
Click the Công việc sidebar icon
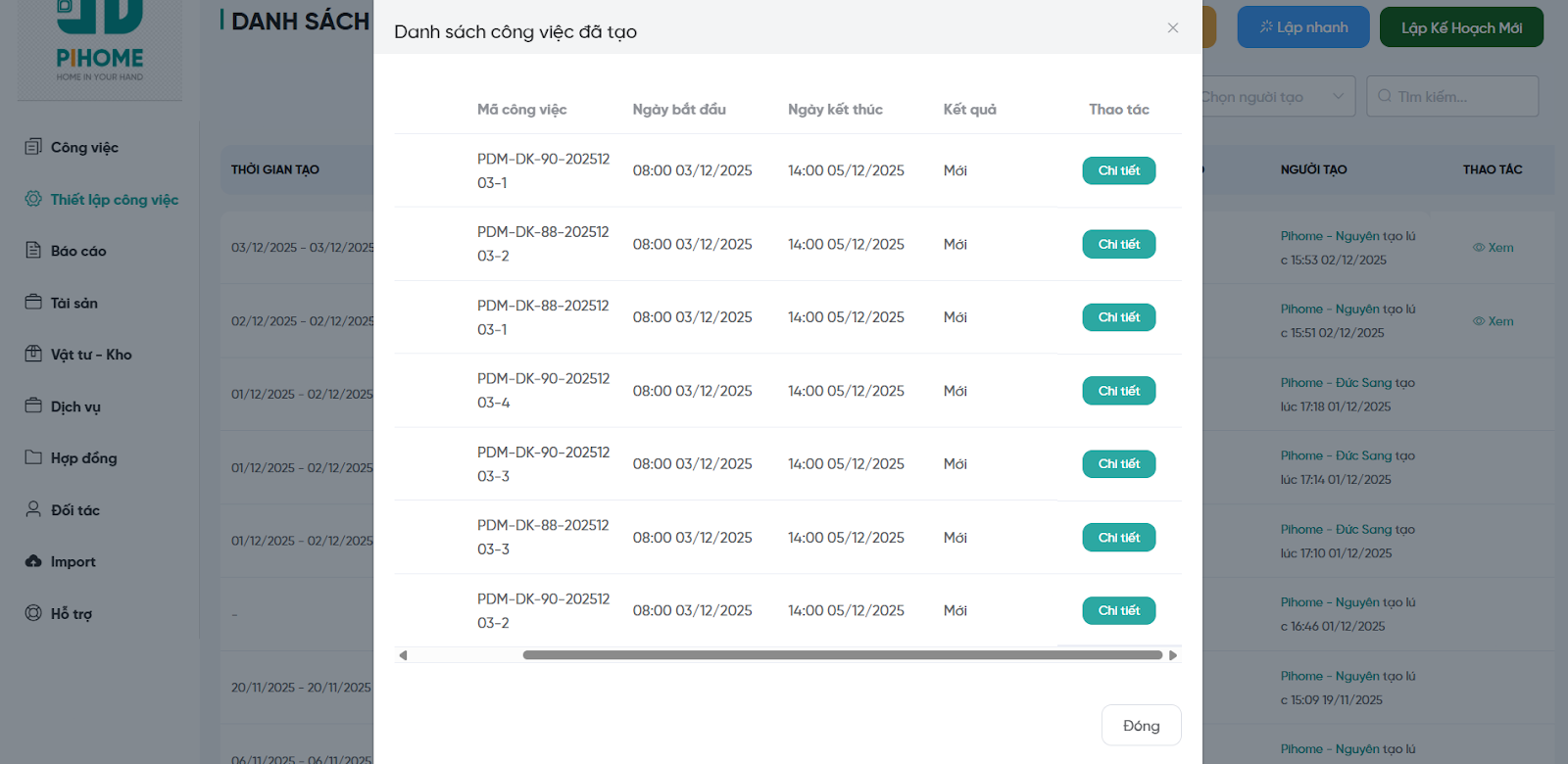pos(33,147)
